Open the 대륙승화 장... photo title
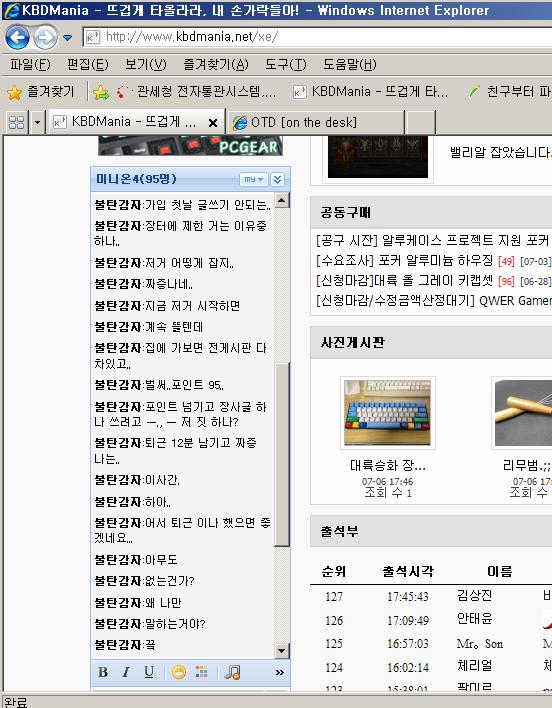The width and height of the screenshot is (552, 708). coord(387,465)
